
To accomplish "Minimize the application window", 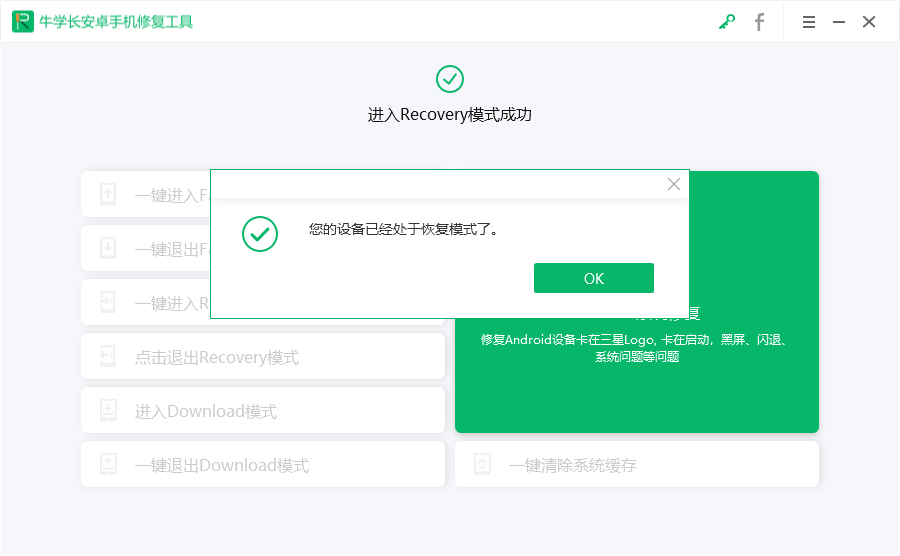I will pyautogui.click(x=839, y=22).
